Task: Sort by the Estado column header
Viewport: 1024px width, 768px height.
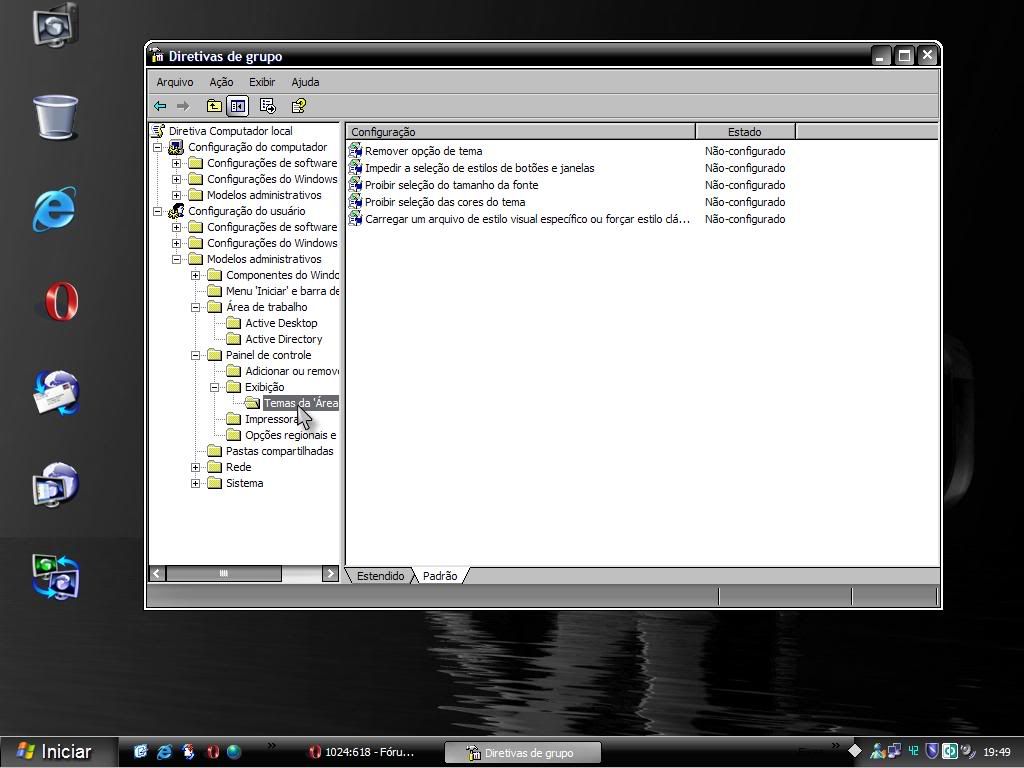Action: [x=745, y=132]
